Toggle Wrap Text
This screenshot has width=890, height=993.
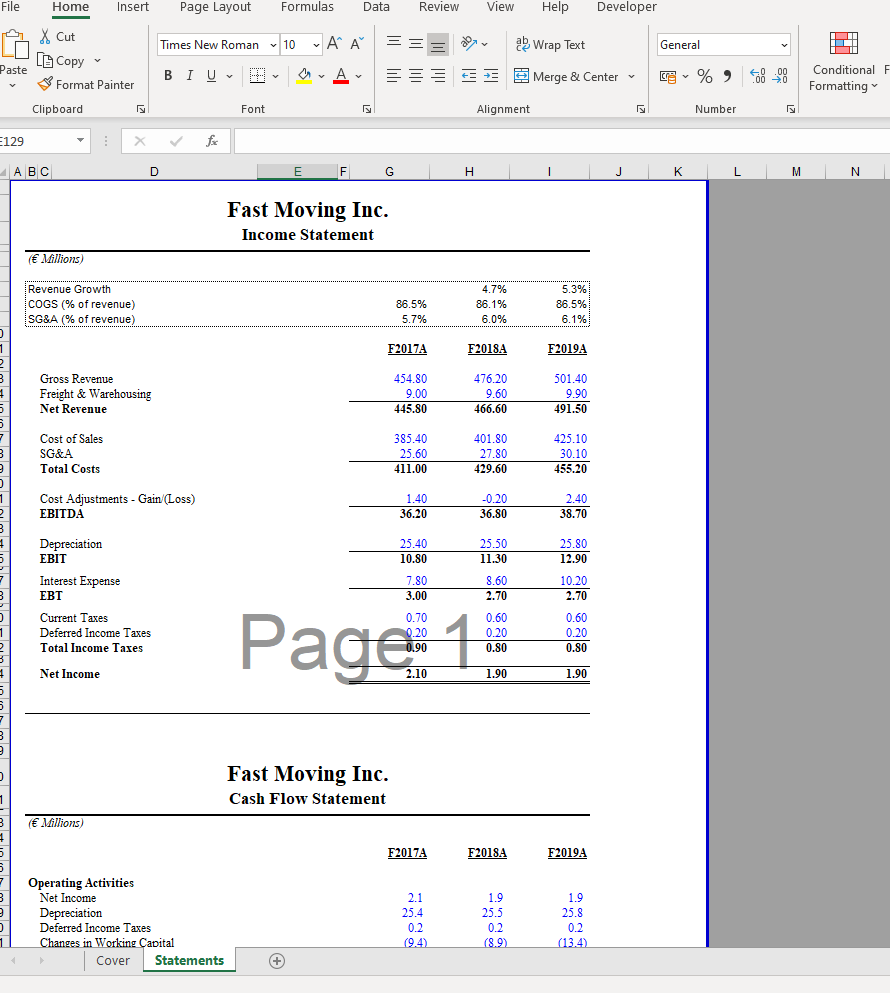(x=550, y=44)
